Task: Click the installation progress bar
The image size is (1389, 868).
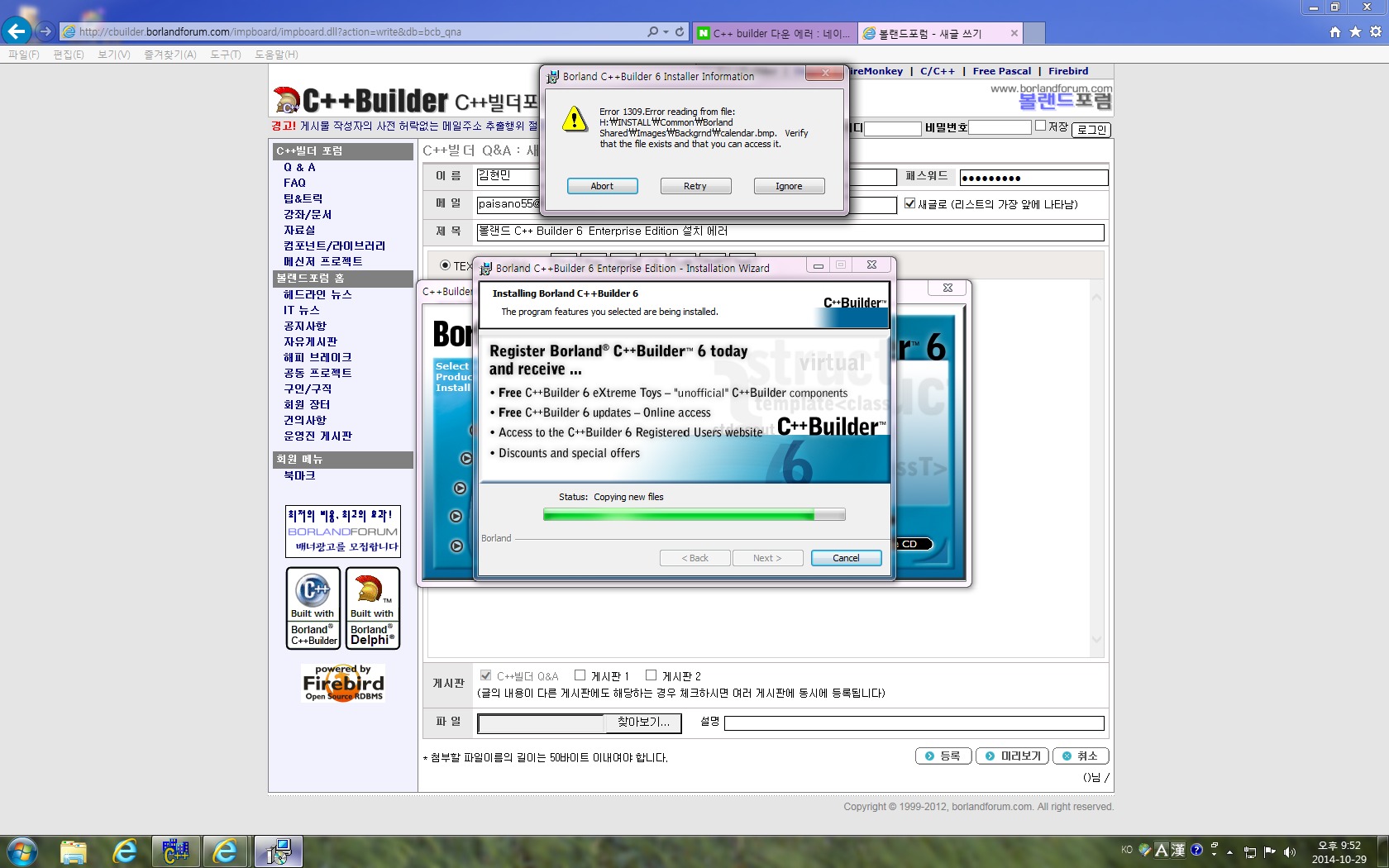Action: [x=694, y=515]
